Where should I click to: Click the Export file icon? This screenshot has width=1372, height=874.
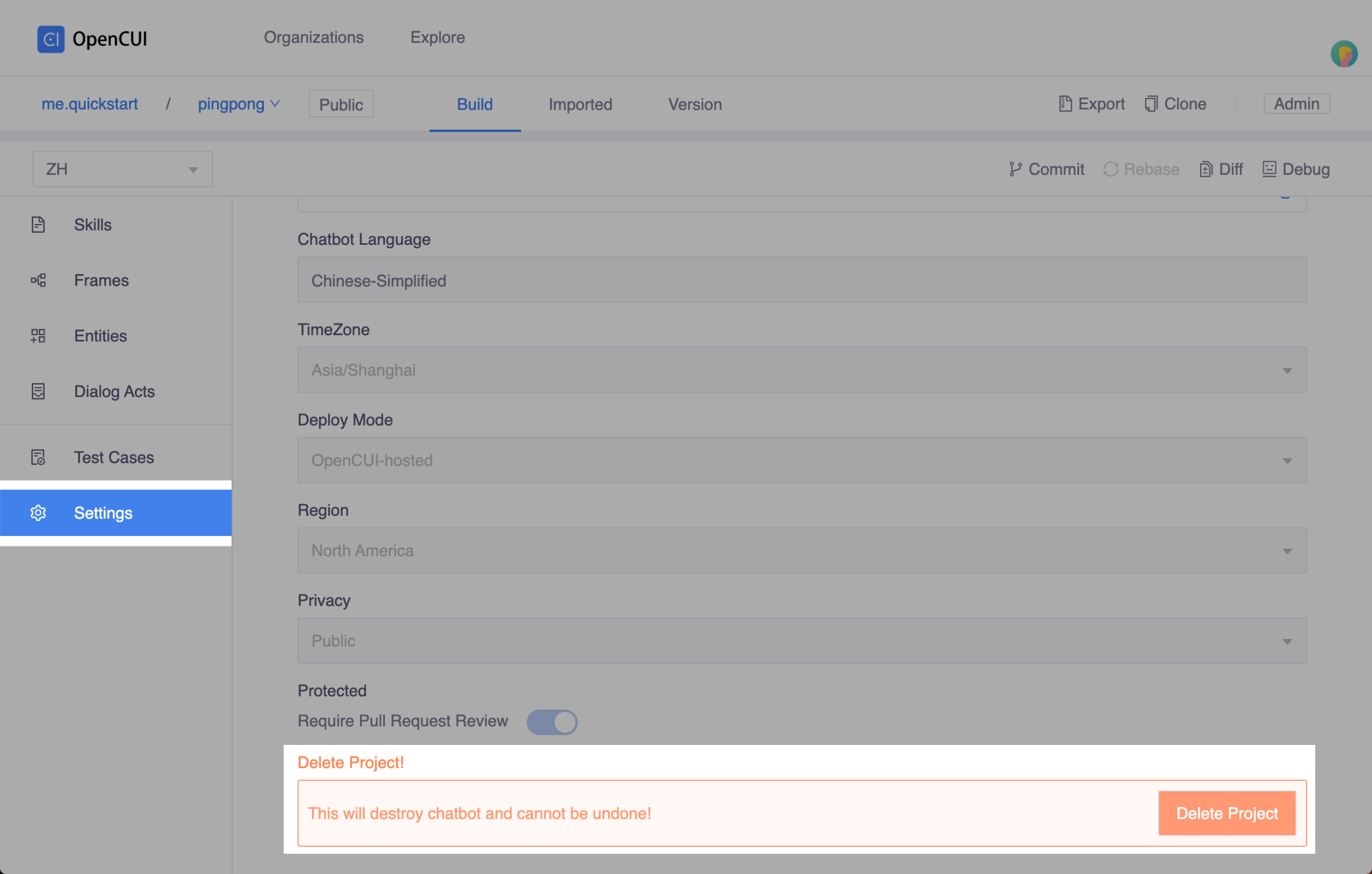pos(1065,104)
